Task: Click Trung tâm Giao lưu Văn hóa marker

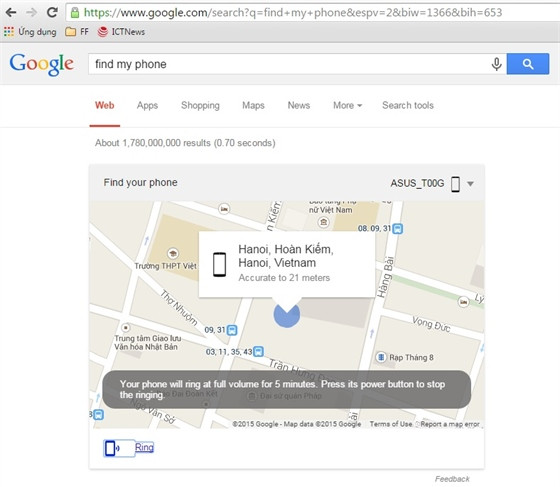Action: (x=125, y=327)
